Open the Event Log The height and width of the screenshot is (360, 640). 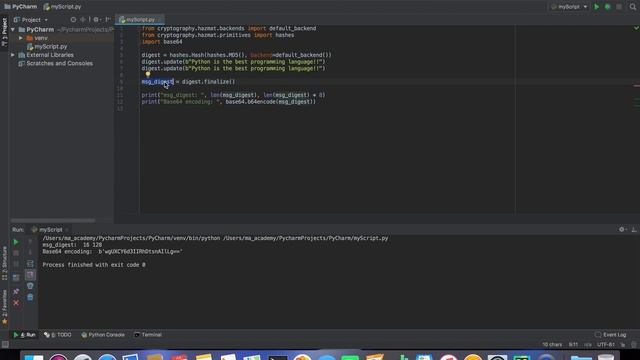click(x=611, y=335)
